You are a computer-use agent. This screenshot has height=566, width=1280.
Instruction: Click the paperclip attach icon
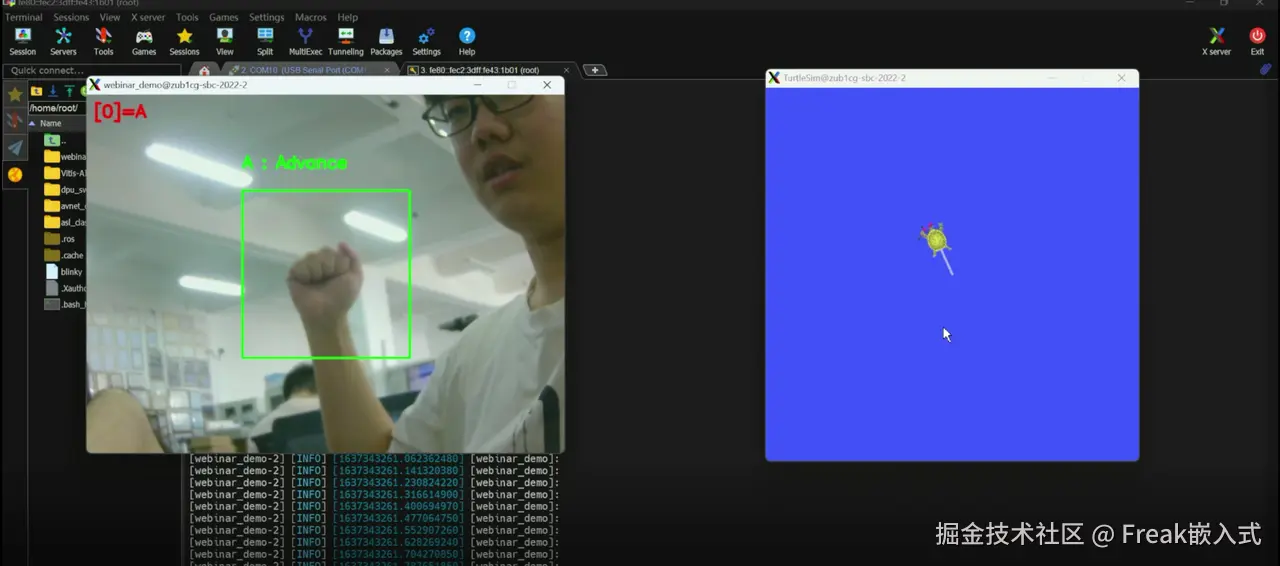point(1265,69)
